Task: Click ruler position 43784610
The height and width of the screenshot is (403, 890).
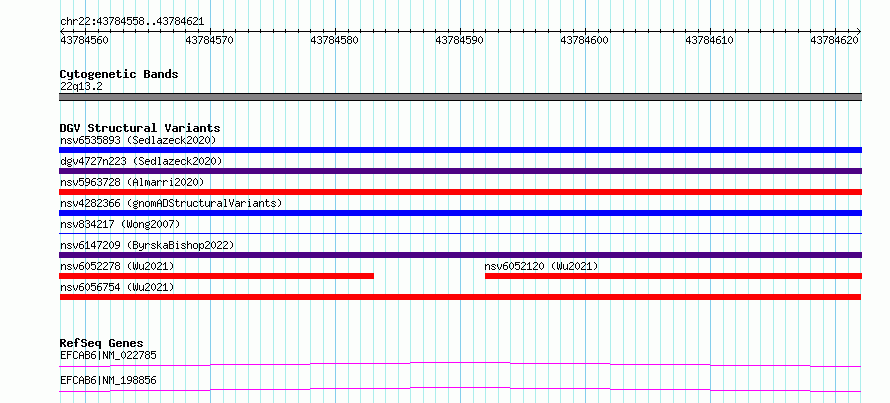Action: tap(710, 40)
